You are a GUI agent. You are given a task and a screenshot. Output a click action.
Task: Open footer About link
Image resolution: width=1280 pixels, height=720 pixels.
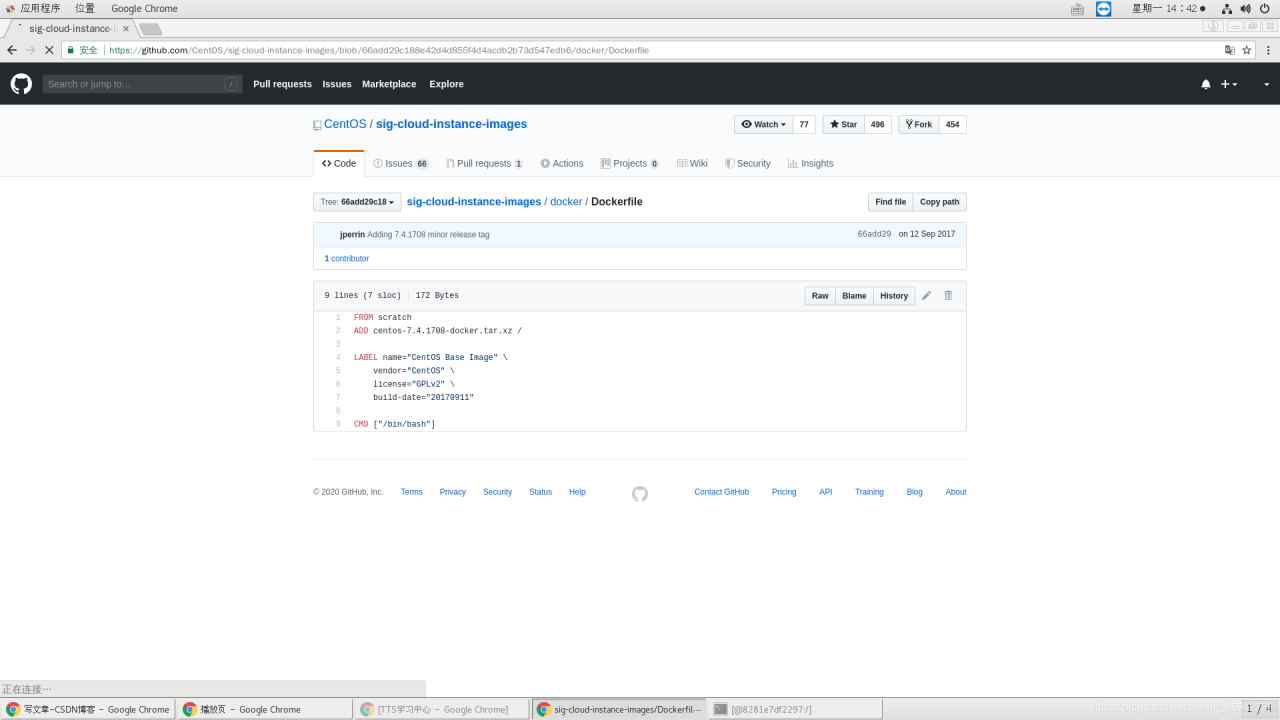[x=956, y=492]
